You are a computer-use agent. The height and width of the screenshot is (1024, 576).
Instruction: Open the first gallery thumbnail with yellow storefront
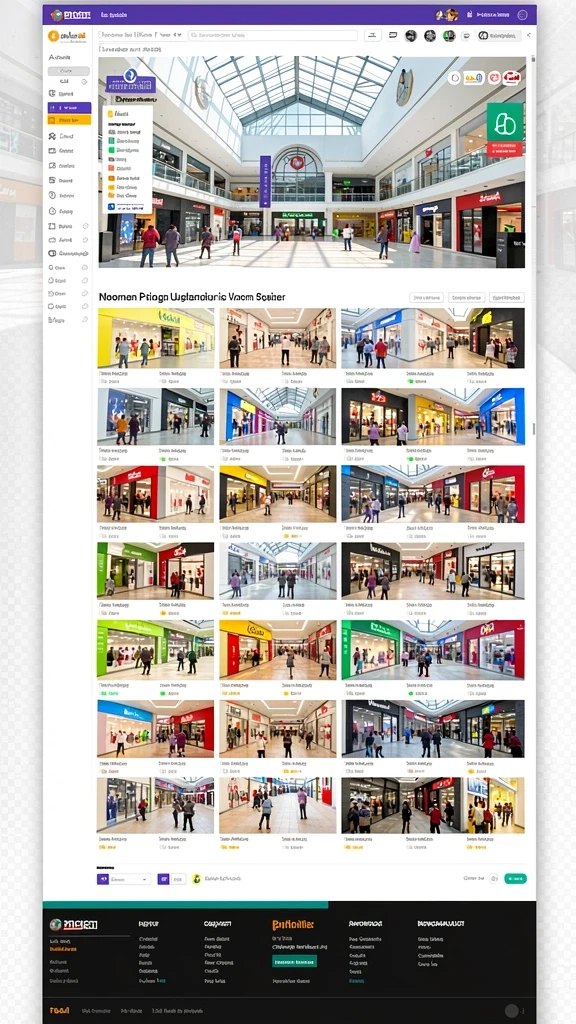point(156,338)
